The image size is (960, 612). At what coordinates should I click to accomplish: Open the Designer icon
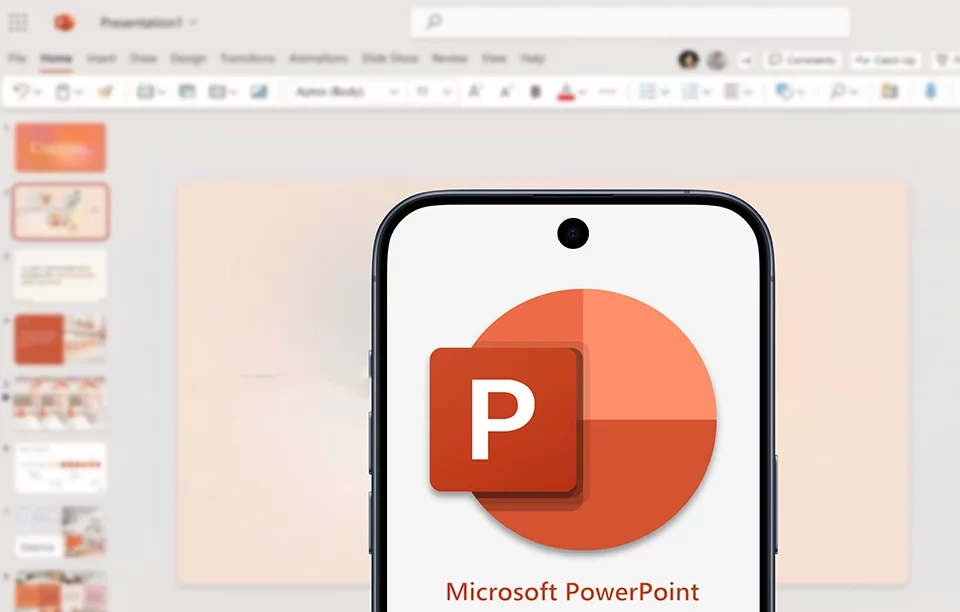pyautogui.click(x=890, y=92)
